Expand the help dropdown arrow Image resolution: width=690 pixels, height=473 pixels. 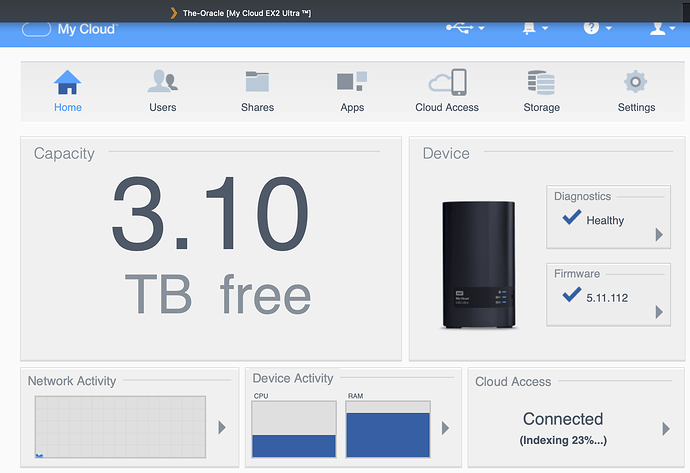pyautogui.click(x=609, y=28)
